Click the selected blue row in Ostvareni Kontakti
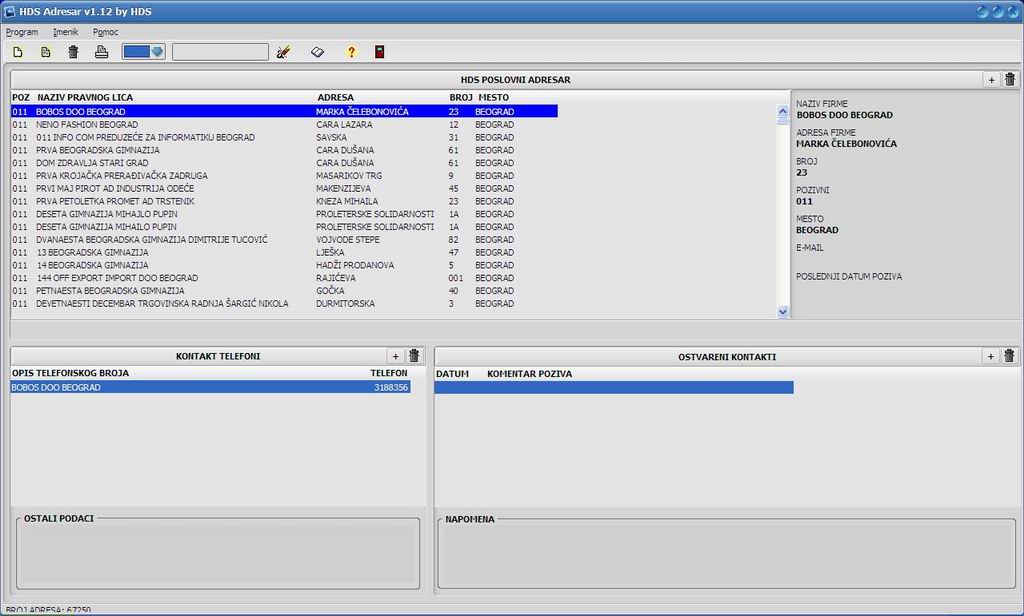 click(x=614, y=387)
